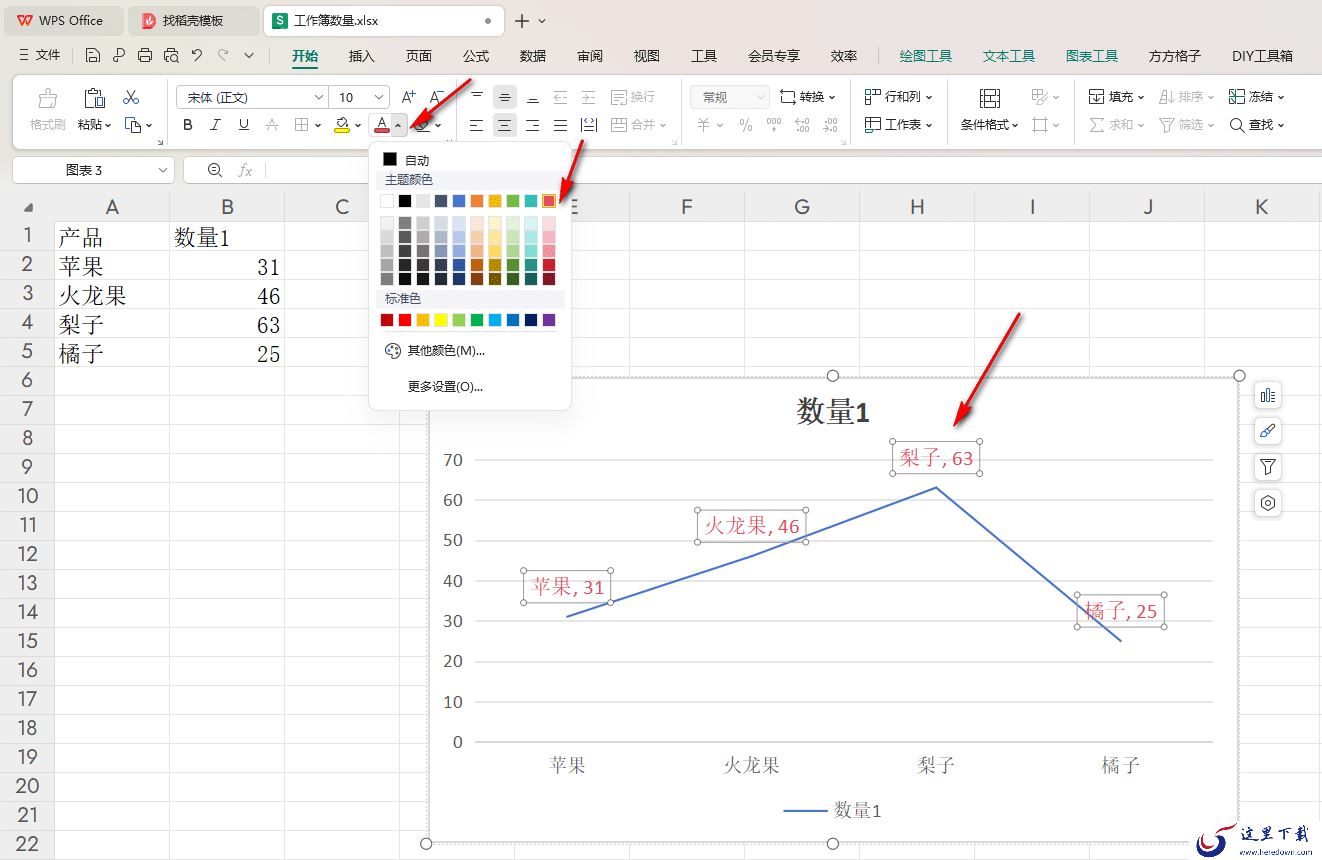The width and height of the screenshot is (1322, 860).
Task: Pick the theme blue color swatch
Action: tap(459, 201)
